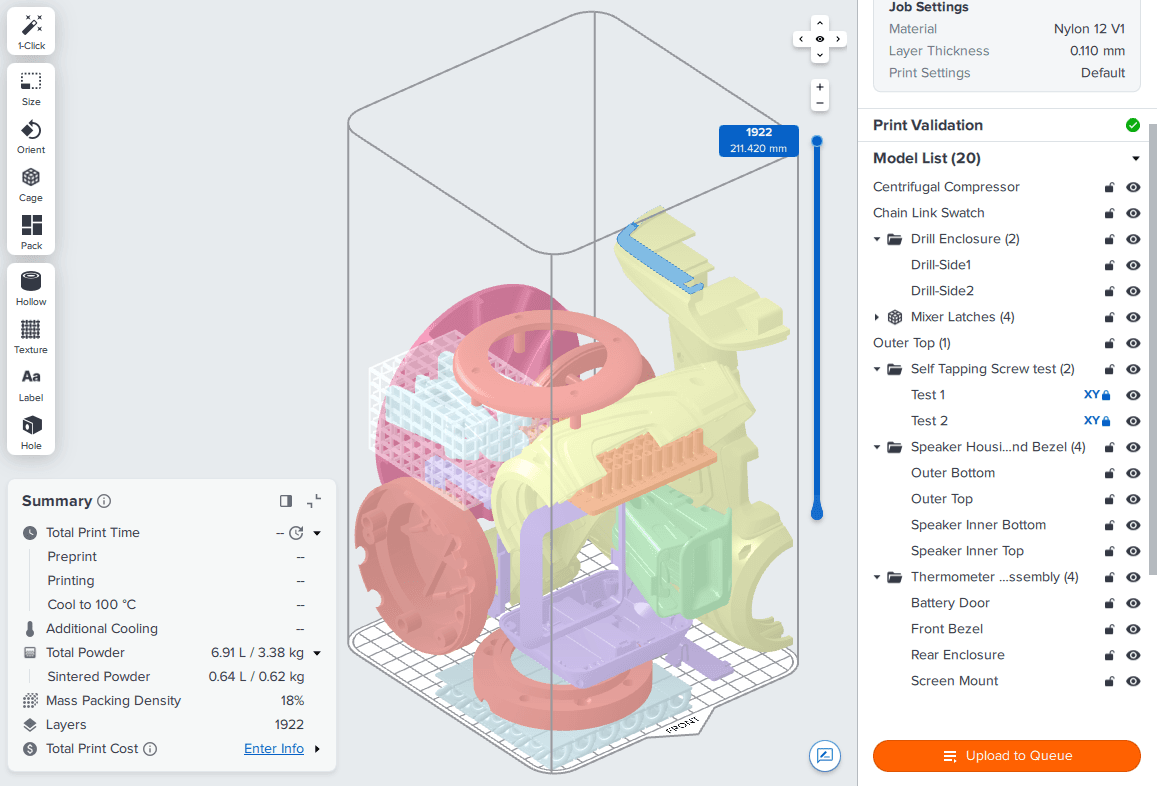Screen dimensions: 1157x786
Task: Click the Pack tool icon
Action: click(31, 231)
